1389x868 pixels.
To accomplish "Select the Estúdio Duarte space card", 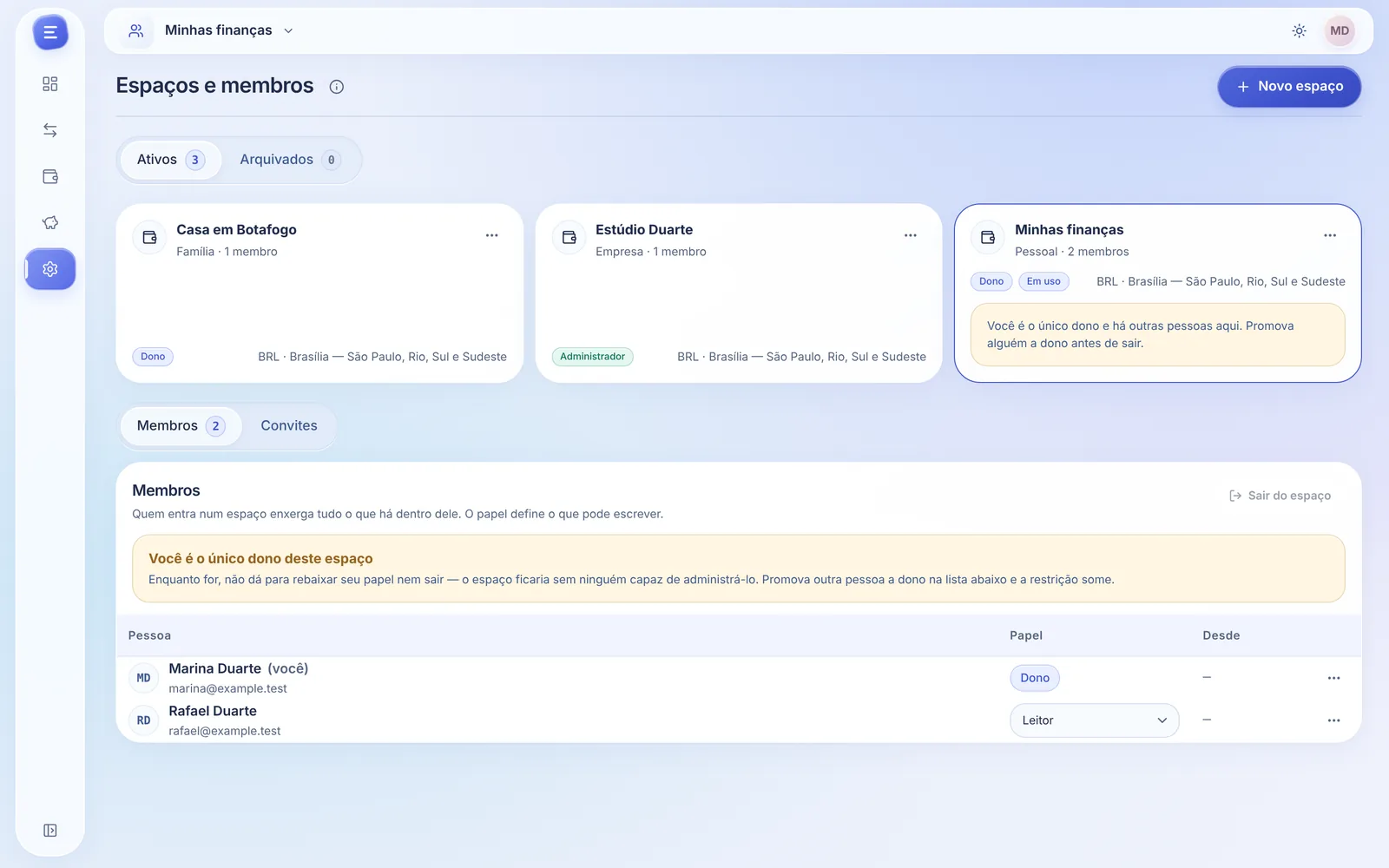I will click(x=739, y=293).
